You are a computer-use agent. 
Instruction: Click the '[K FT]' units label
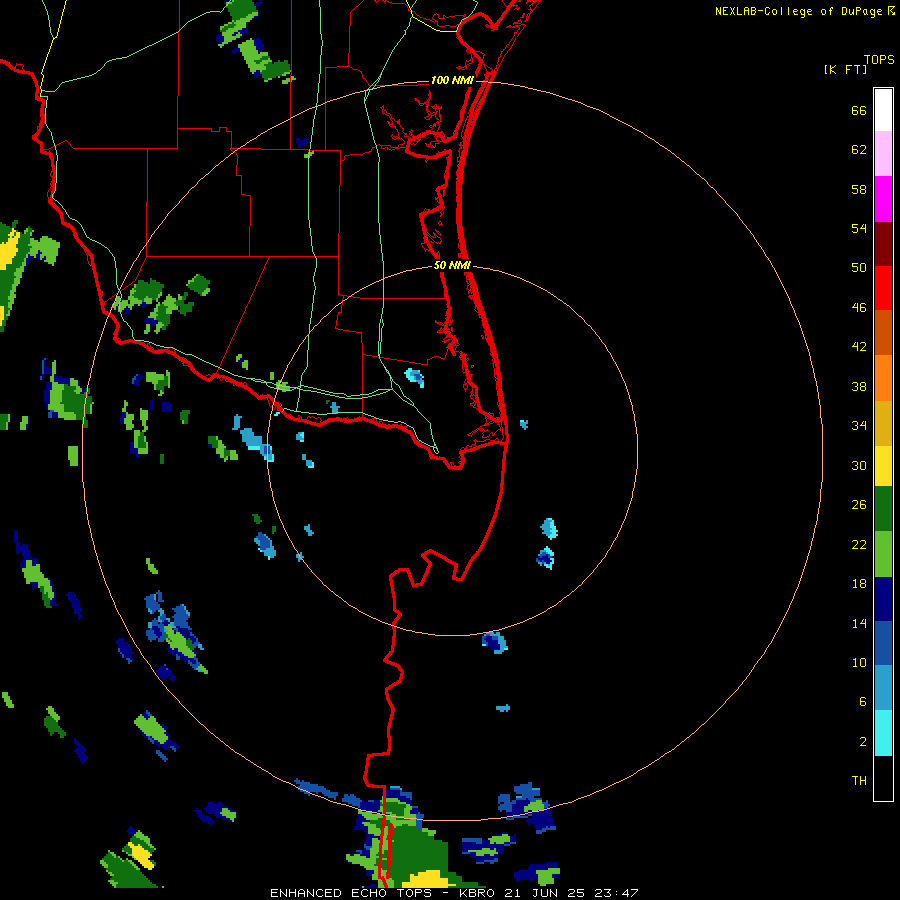pos(845,69)
